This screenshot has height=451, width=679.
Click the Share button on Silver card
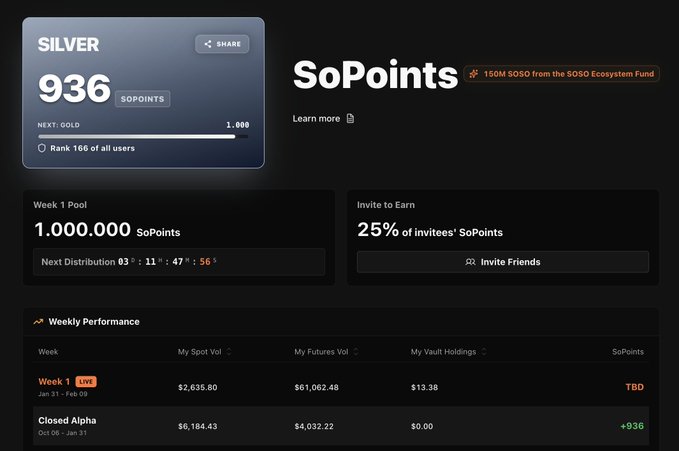point(222,44)
